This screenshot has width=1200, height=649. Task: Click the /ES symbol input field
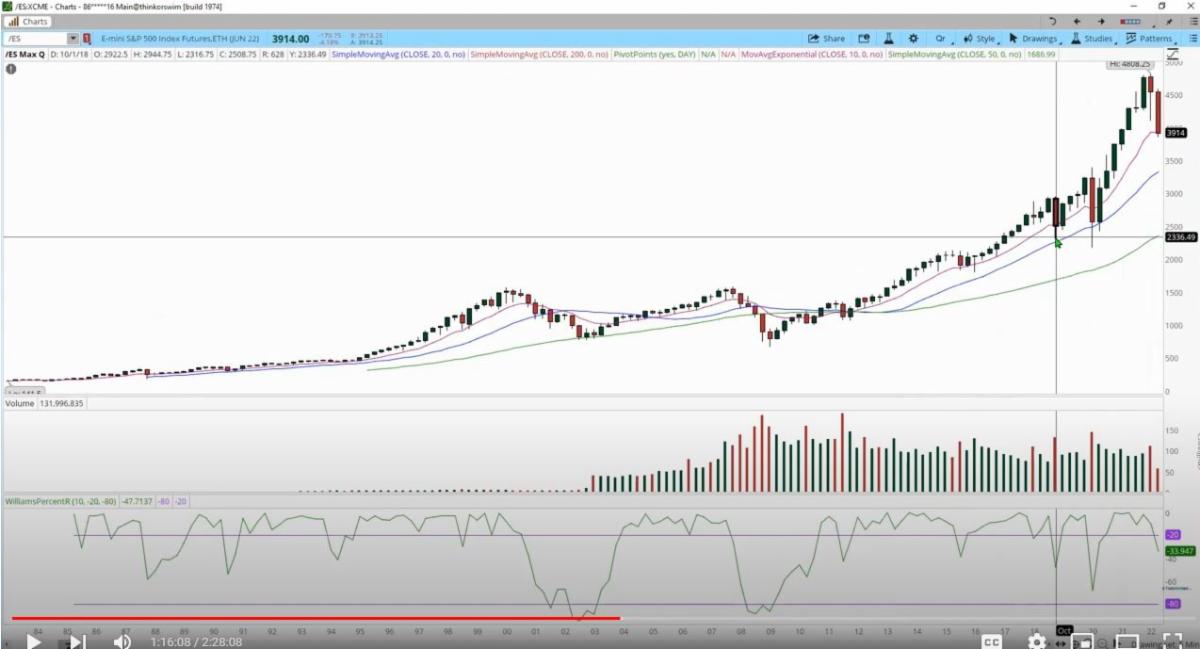[x=35, y=38]
